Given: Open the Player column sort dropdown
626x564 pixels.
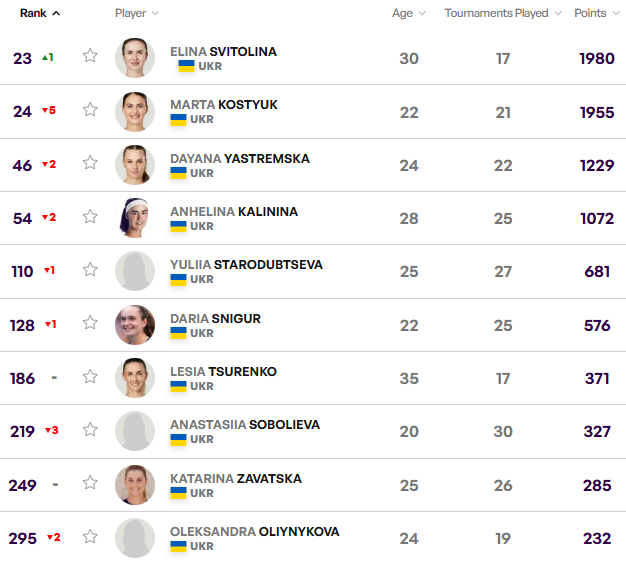Looking at the screenshot, I should coord(137,13).
